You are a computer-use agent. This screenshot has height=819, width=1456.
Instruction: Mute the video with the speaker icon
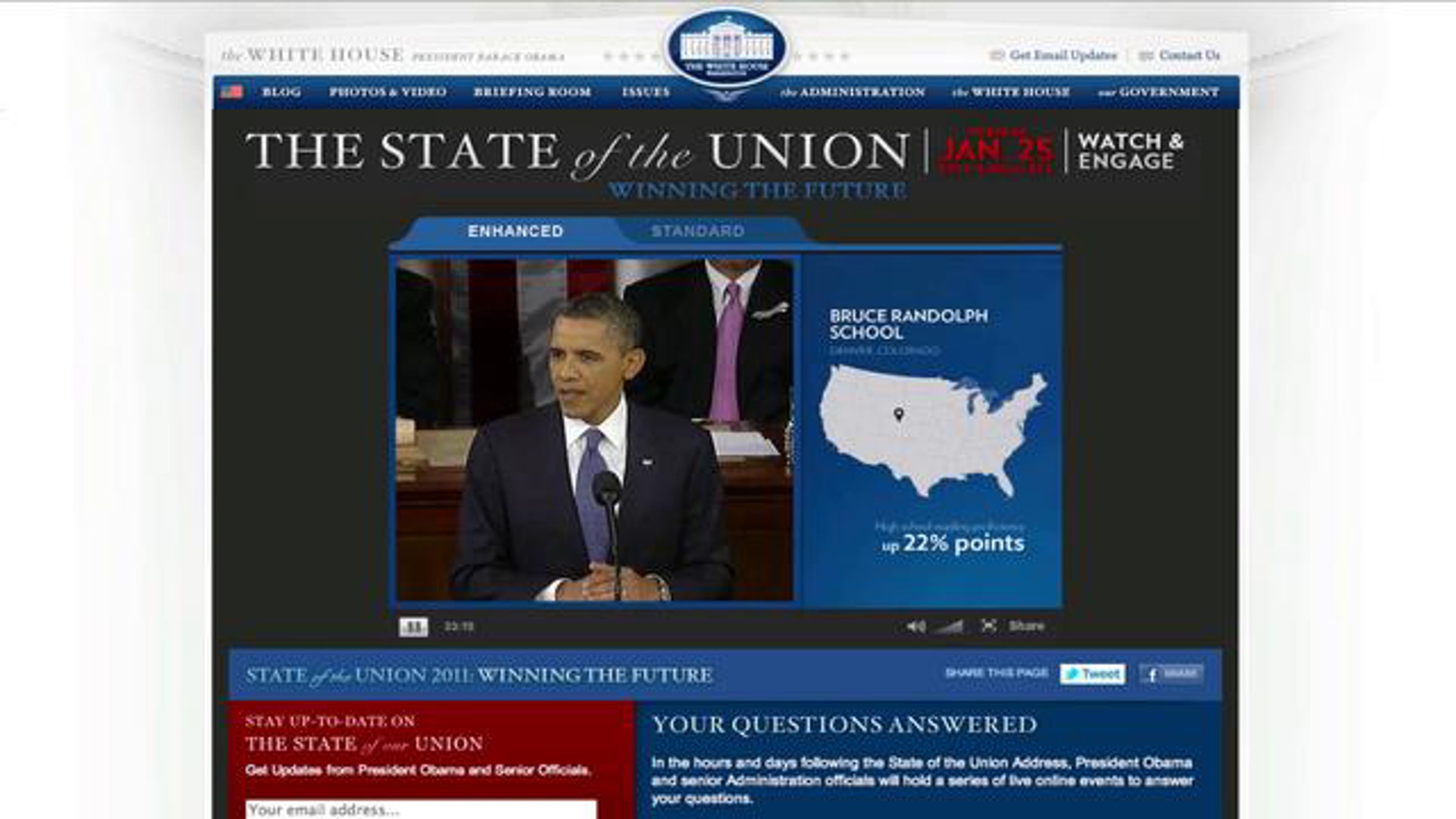pos(915,626)
